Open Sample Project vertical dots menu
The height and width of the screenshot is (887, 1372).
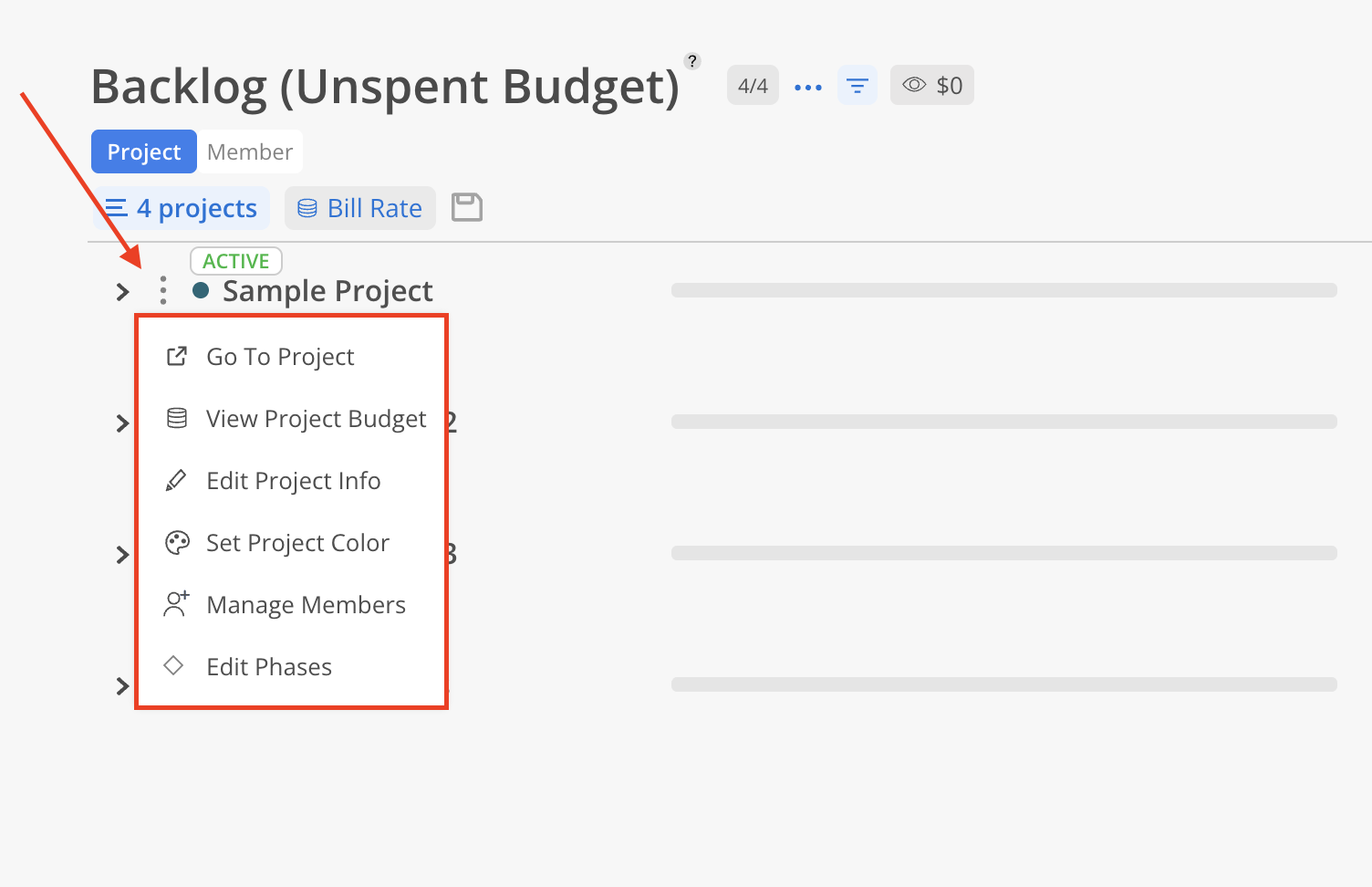click(x=163, y=291)
